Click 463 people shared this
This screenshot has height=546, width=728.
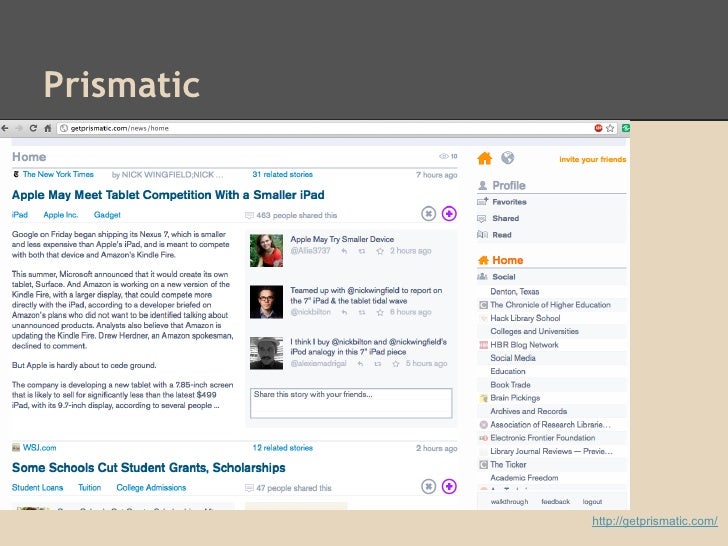[296, 215]
